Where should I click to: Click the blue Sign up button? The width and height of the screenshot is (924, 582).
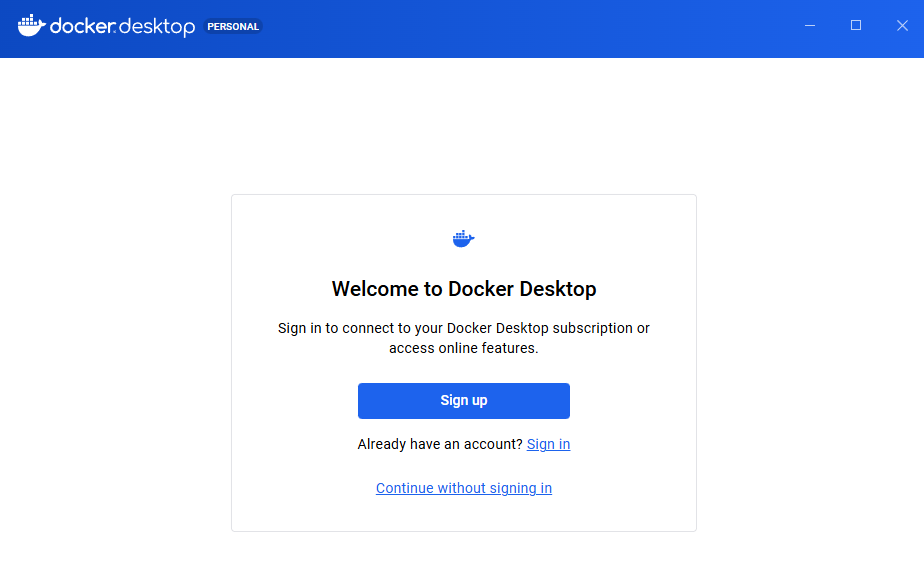pos(464,401)
